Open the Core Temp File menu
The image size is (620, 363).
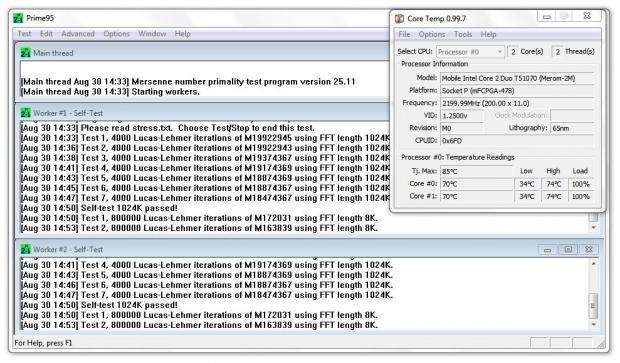(x=404, y=34)
